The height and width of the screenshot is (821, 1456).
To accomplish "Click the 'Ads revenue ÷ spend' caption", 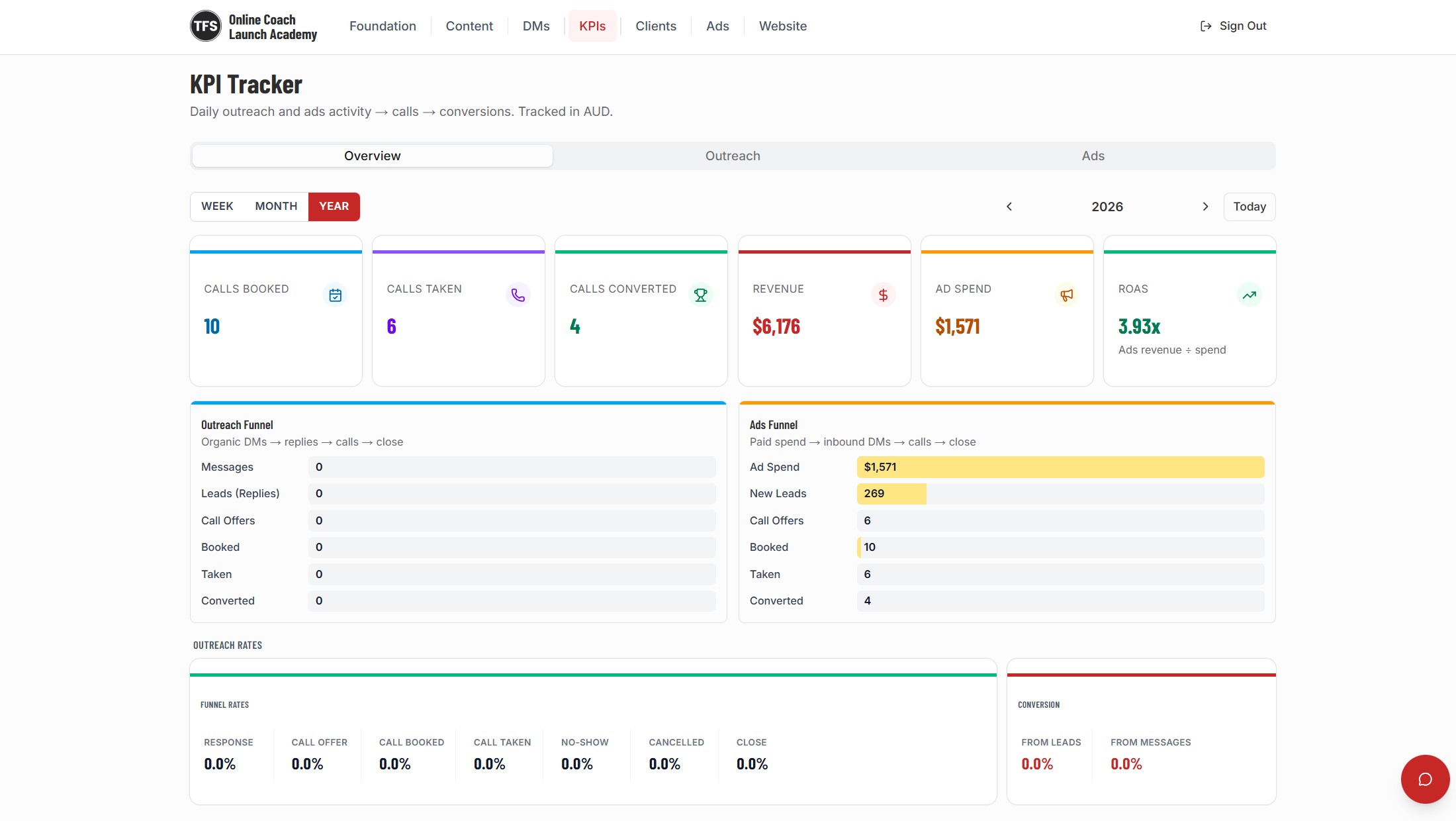I will pyautogui.click(x=1172, y=350).
